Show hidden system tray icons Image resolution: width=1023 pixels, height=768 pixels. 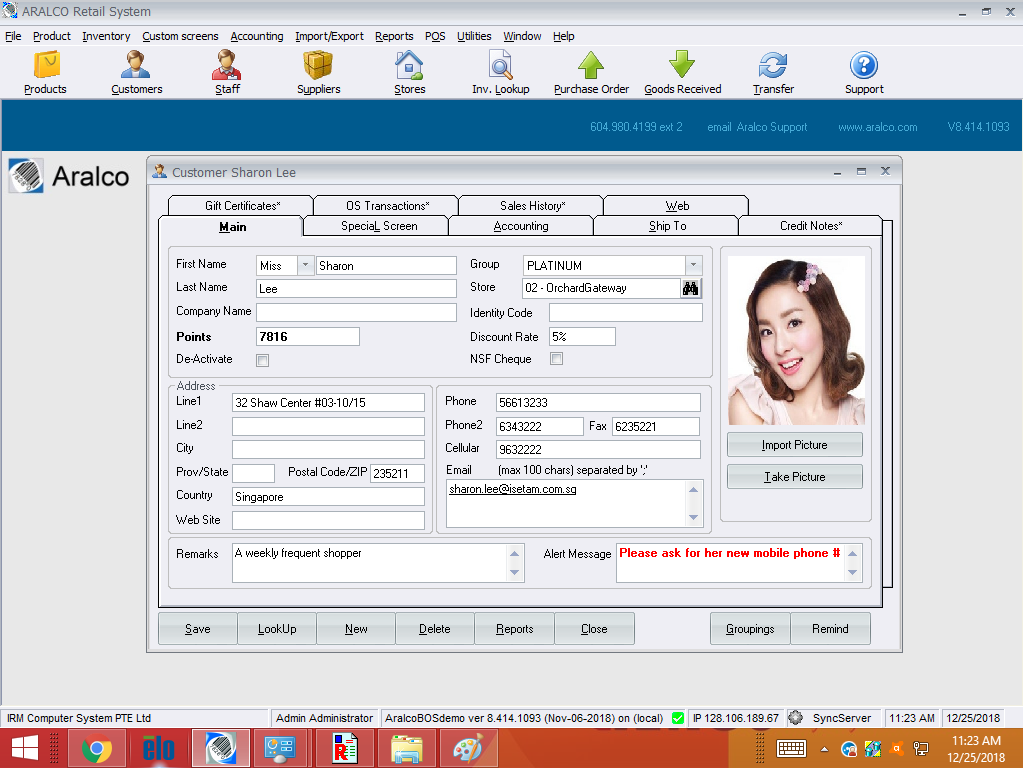pos(825,749)
